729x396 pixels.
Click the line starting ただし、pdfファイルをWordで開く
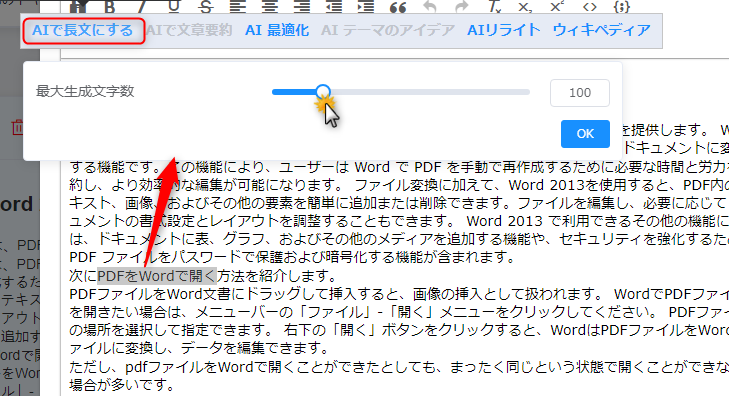pyautogui.click(x=399, y=367)
